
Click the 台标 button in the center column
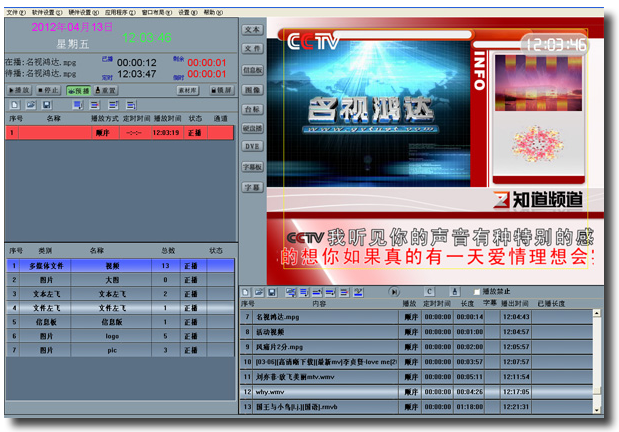coord(252,109)
